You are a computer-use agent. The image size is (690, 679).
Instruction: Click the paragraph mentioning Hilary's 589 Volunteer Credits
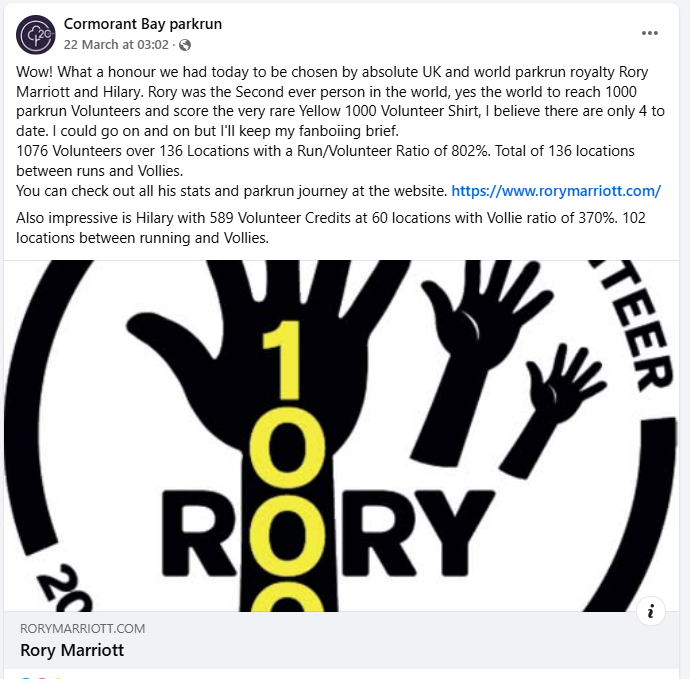coord(331,228)
